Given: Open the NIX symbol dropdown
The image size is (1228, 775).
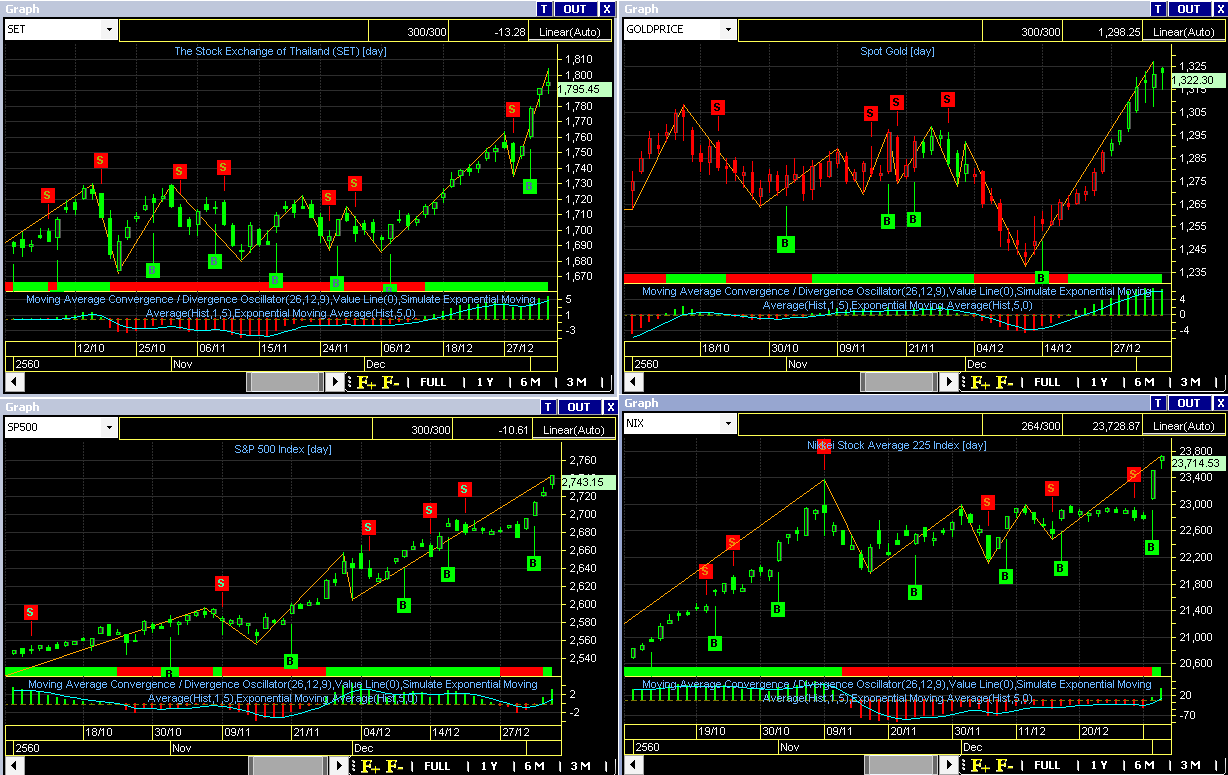Looking at the screenshot, I should (x=726, y=423).
